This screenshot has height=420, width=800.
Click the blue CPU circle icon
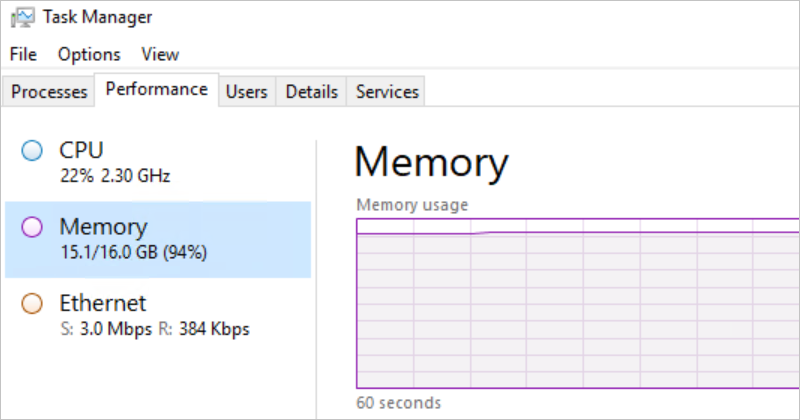pos(32,151)
